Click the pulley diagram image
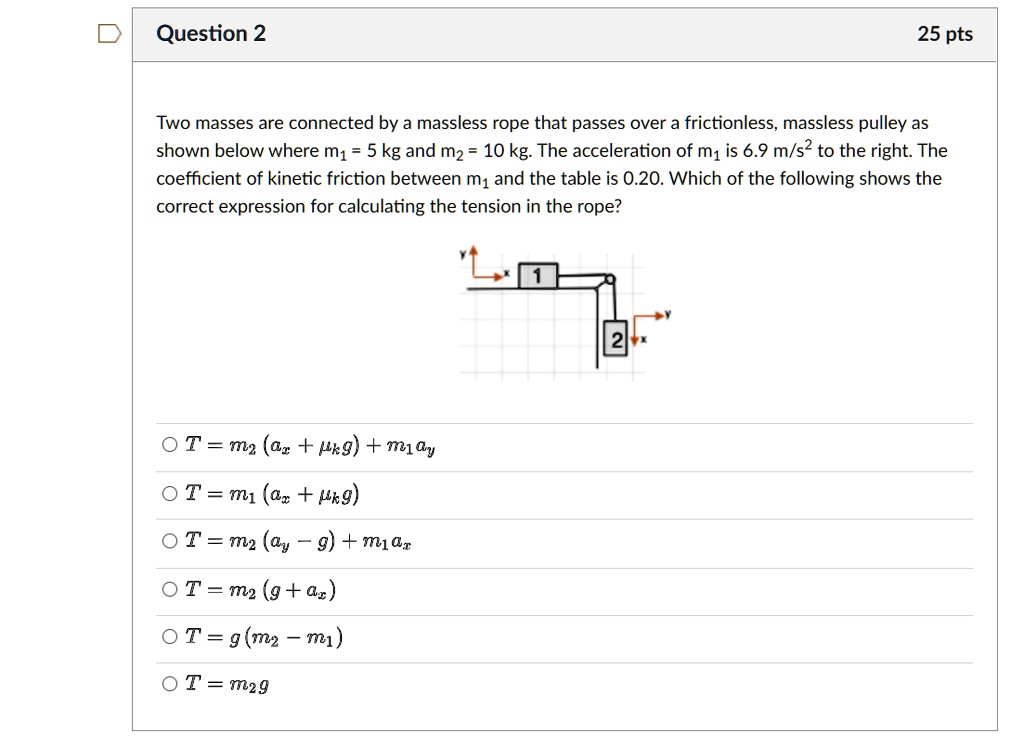Viewport: 1024px width, 746px height. point(560,310)
